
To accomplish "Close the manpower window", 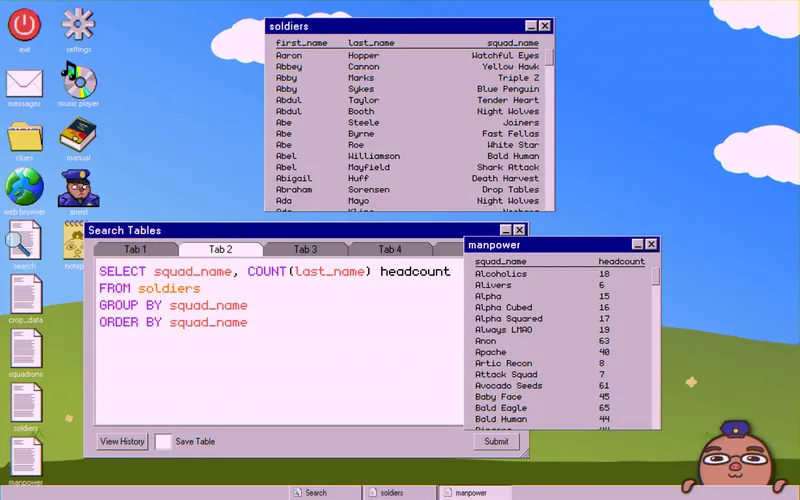I will pyautogui.click(x=651, y=244).
